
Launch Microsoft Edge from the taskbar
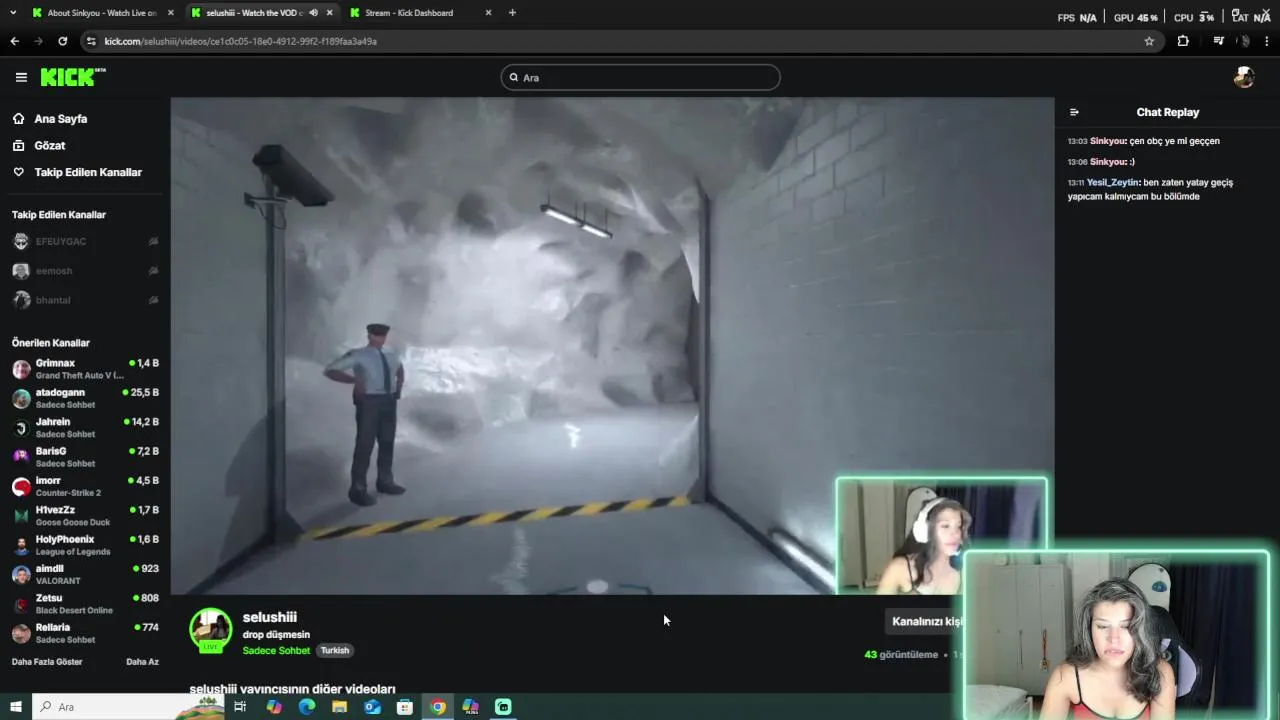pos(307,707)
